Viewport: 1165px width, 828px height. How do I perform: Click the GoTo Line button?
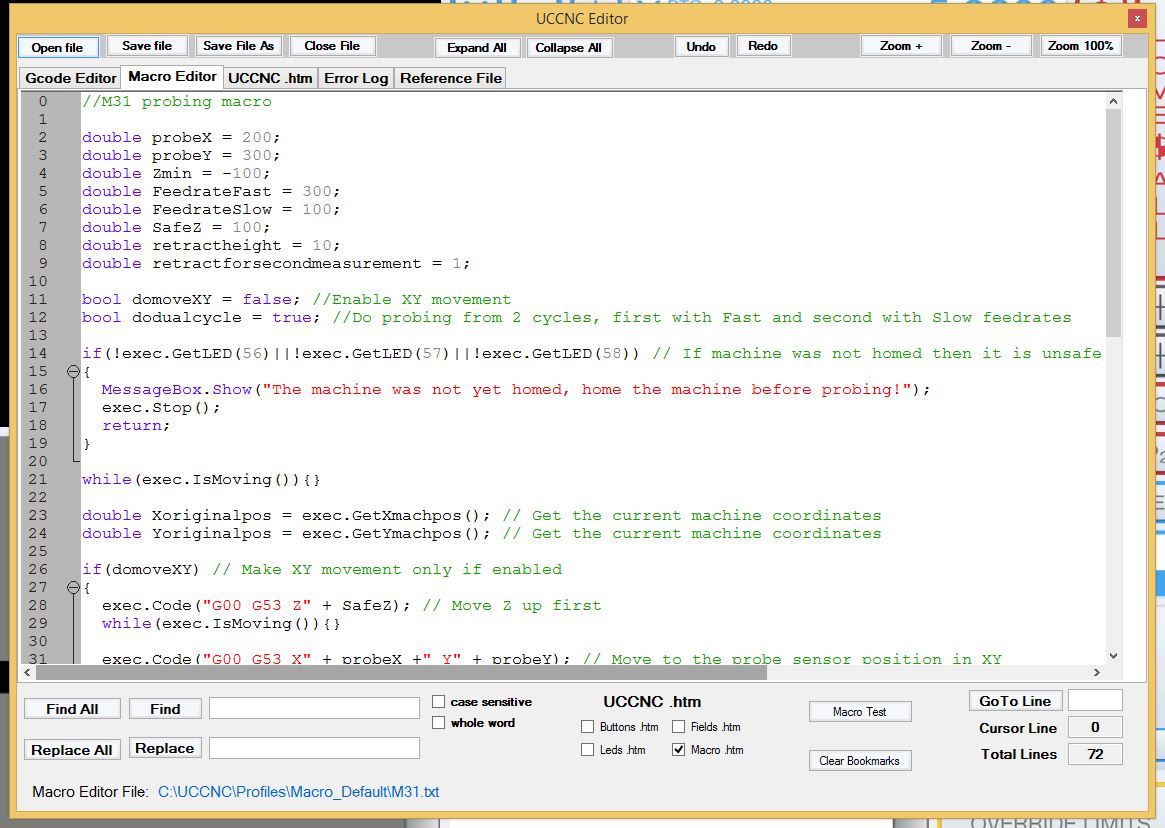click(x=1015, y=701)
